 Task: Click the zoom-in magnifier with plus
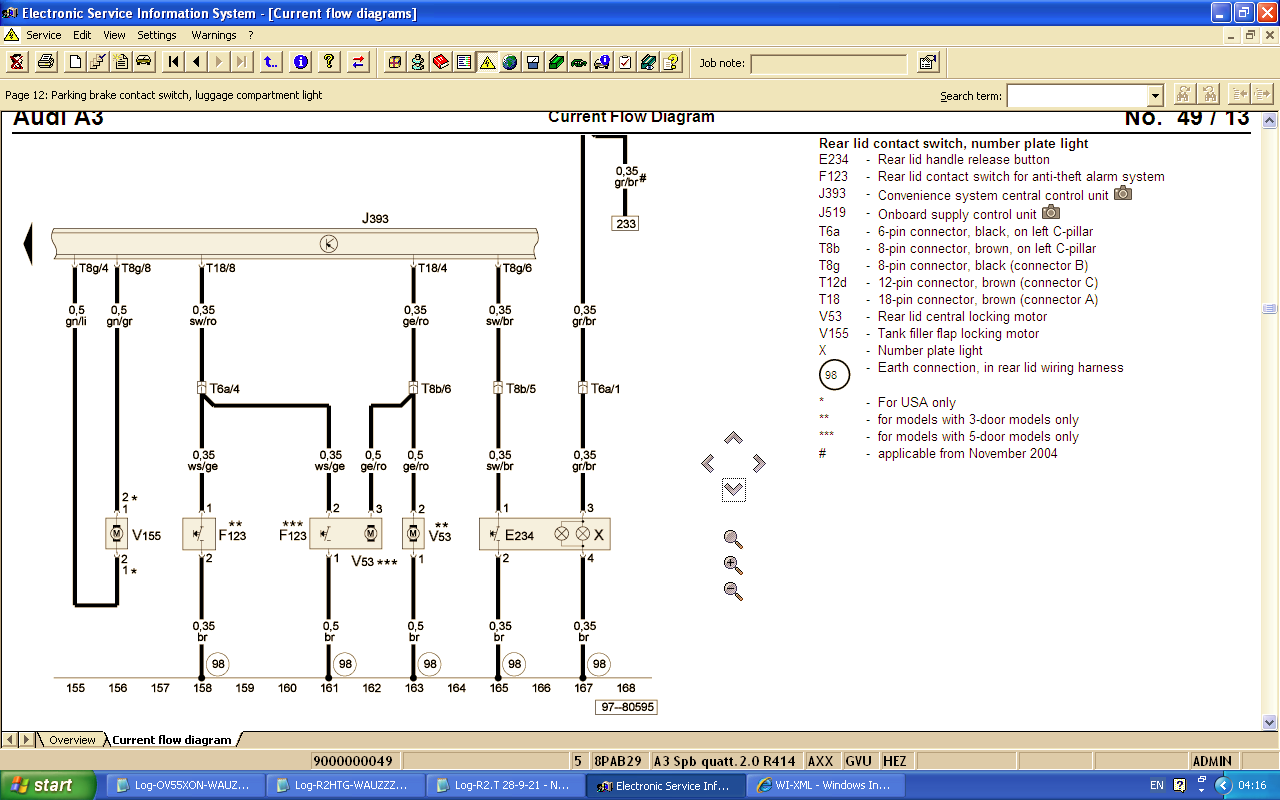point(733,565)
